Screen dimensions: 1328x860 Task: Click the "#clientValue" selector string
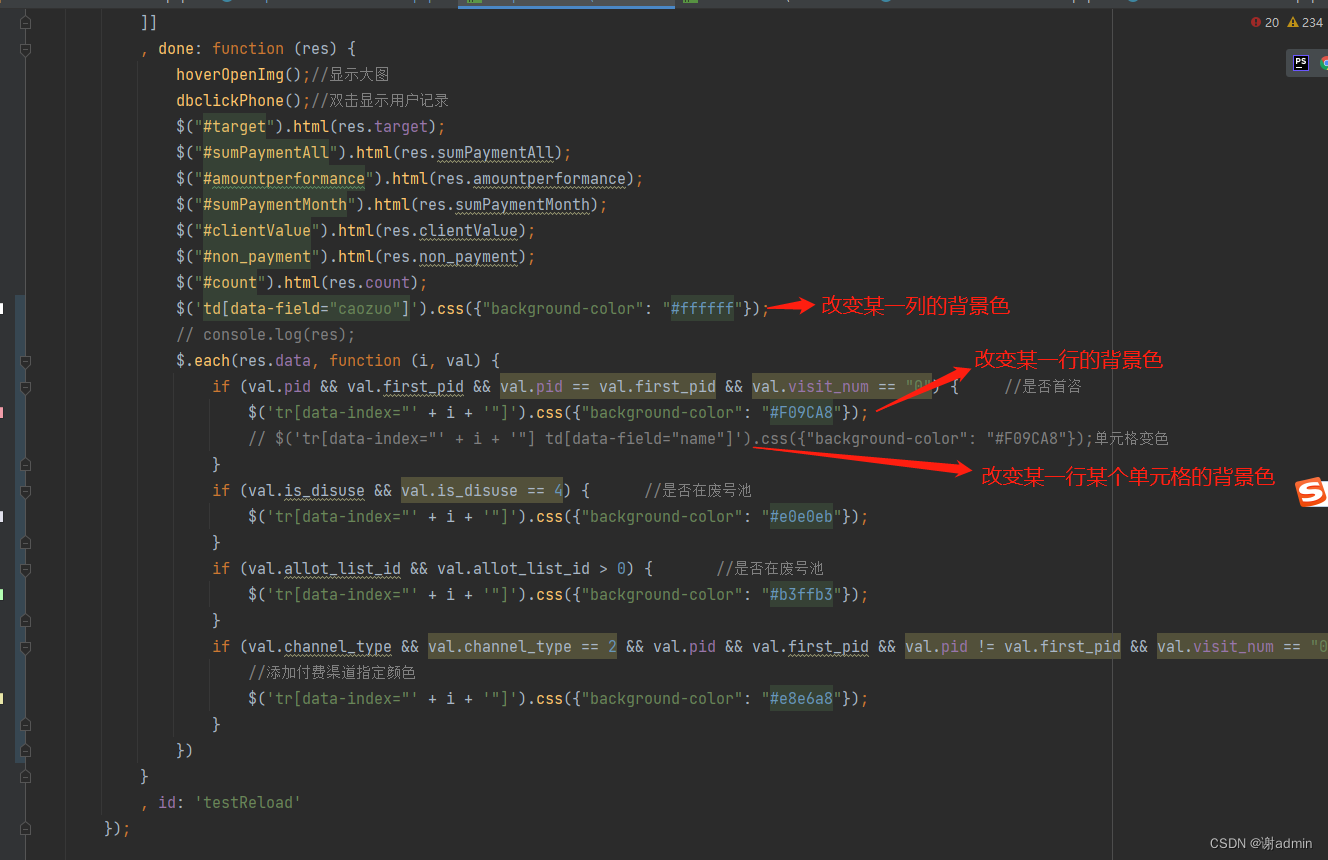coord(257,230)
